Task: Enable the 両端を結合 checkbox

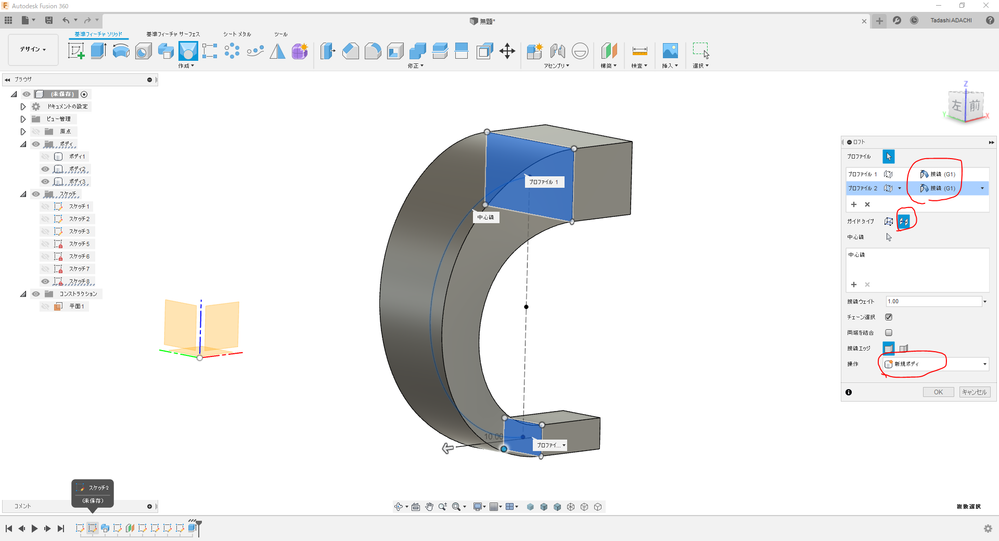Action: point(888,333)
